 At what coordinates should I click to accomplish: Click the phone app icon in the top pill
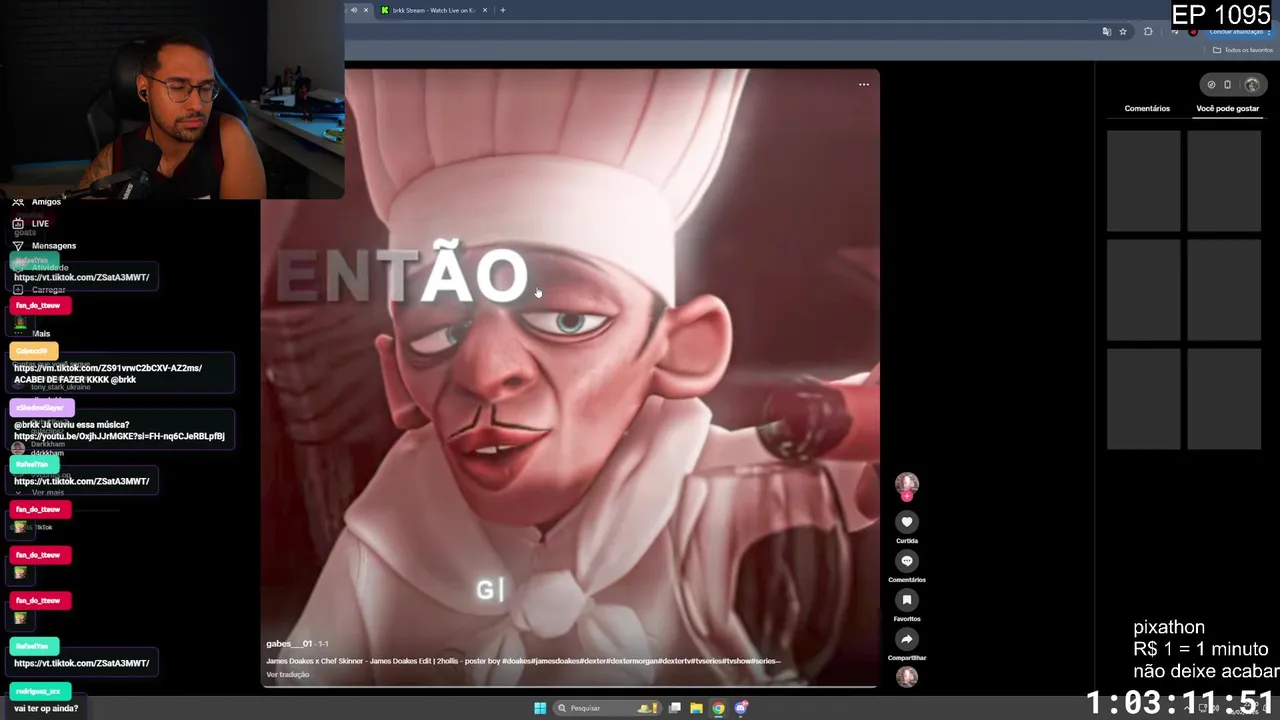tap(1228, 85)
